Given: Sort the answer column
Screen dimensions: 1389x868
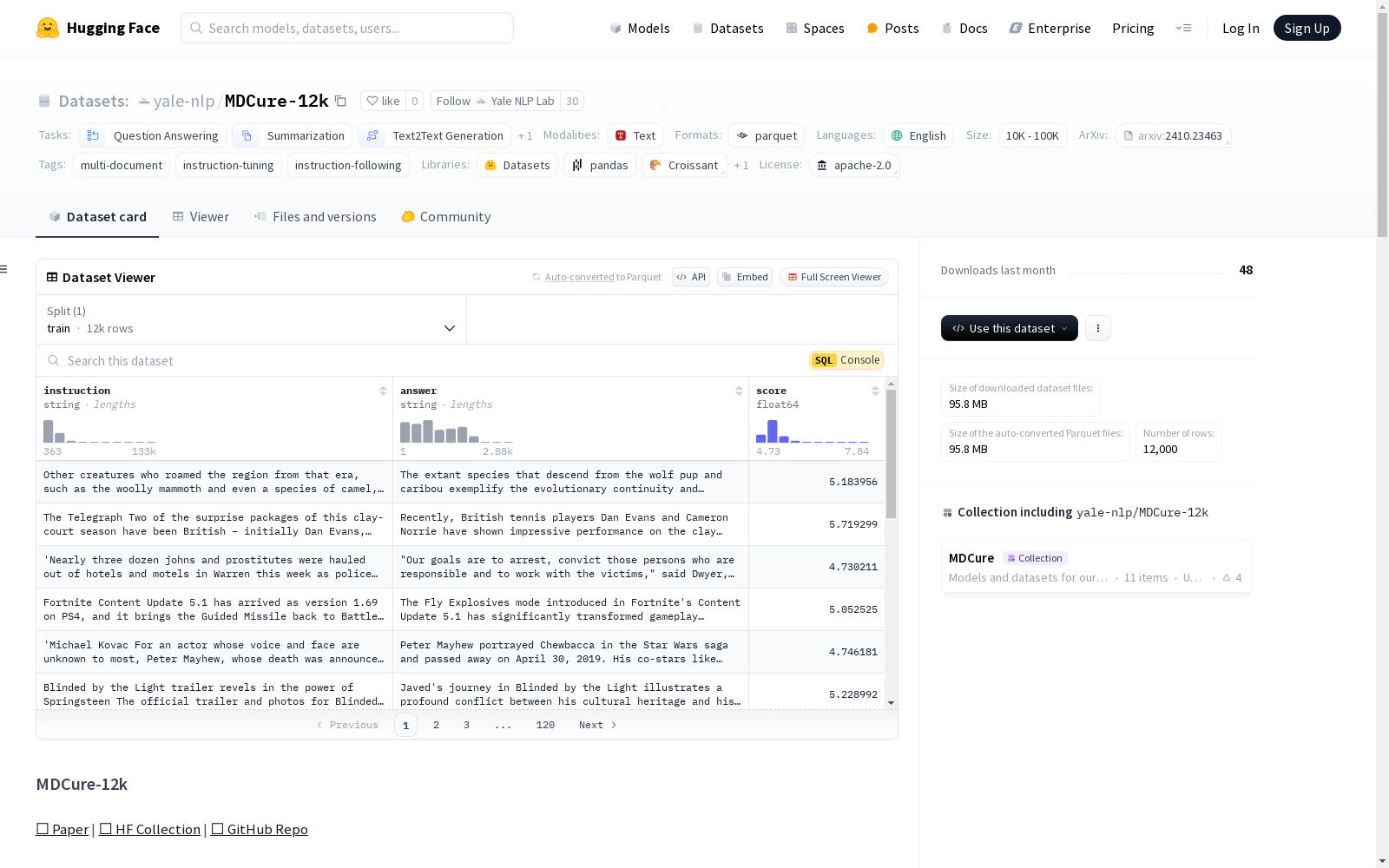Looking at the screenshot, I should click(x=739, y=391).
